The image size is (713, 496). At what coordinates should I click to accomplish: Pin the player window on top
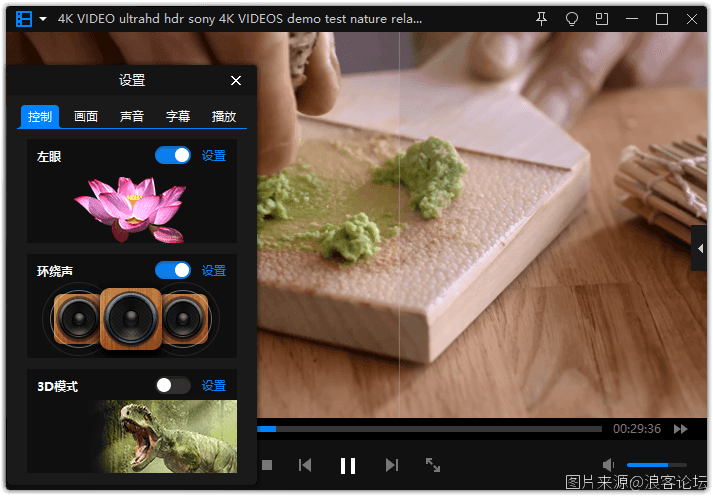point(541,19)
